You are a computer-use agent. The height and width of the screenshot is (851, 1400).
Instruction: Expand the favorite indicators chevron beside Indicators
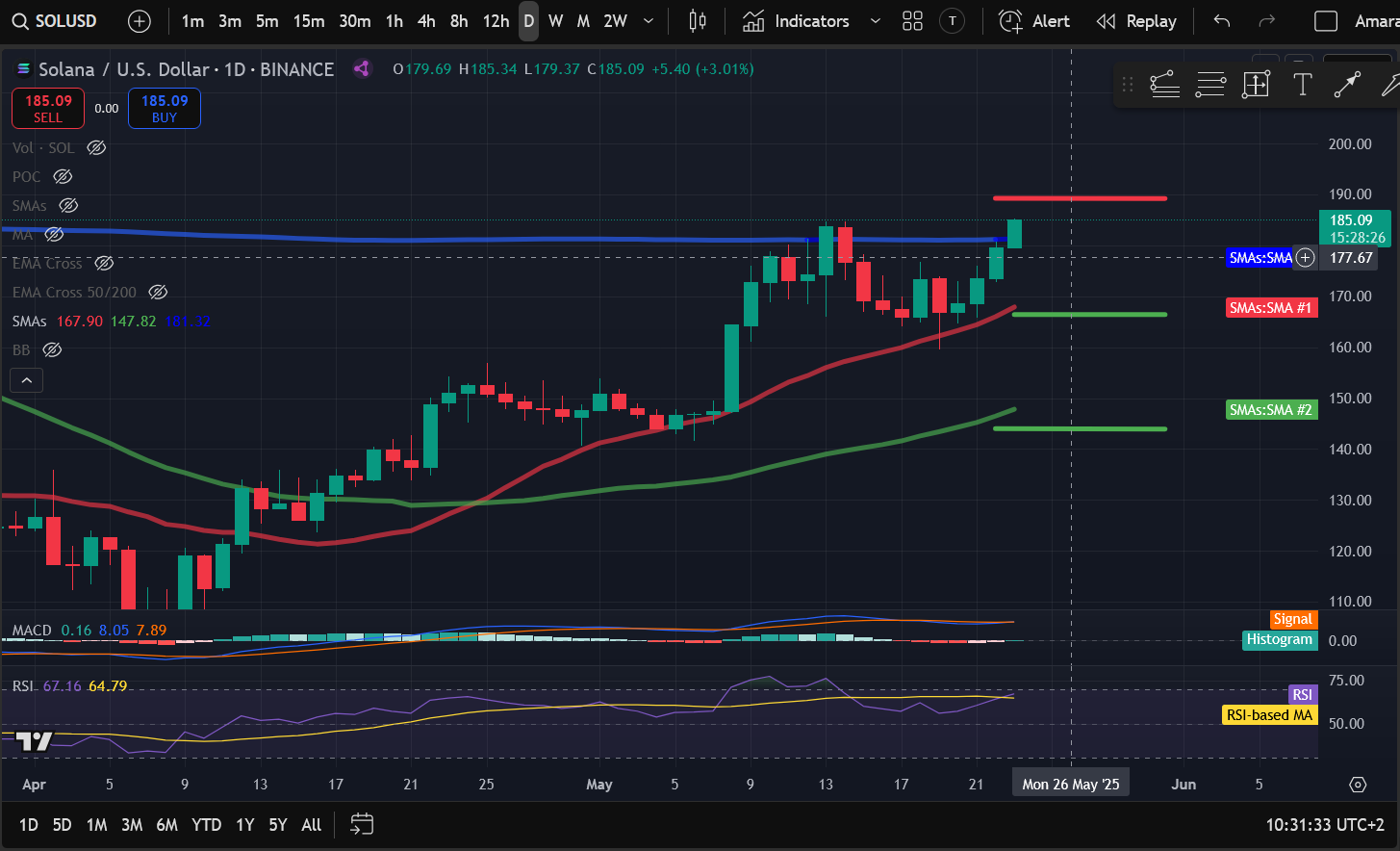(875, 21)
